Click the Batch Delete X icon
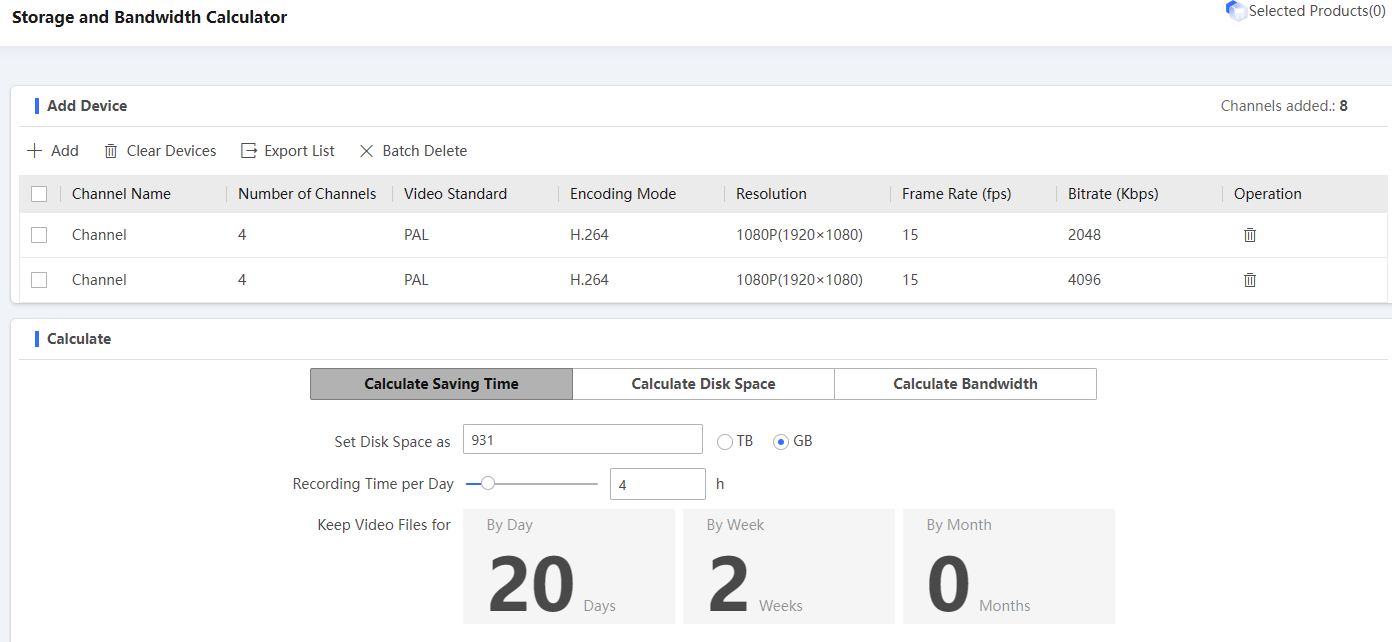1392x642 pixels. tap(367, 151)
